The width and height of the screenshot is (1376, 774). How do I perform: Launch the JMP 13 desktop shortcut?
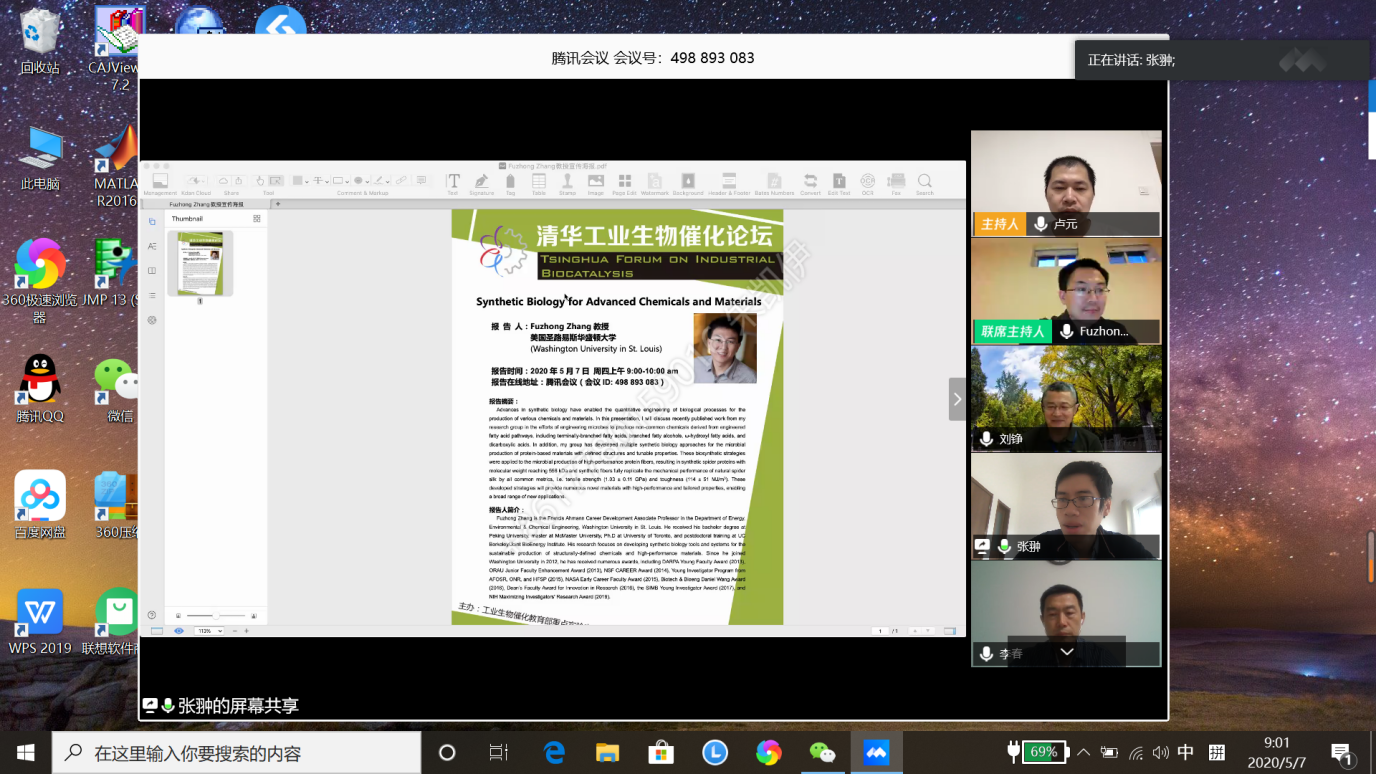tap(112, 272)
